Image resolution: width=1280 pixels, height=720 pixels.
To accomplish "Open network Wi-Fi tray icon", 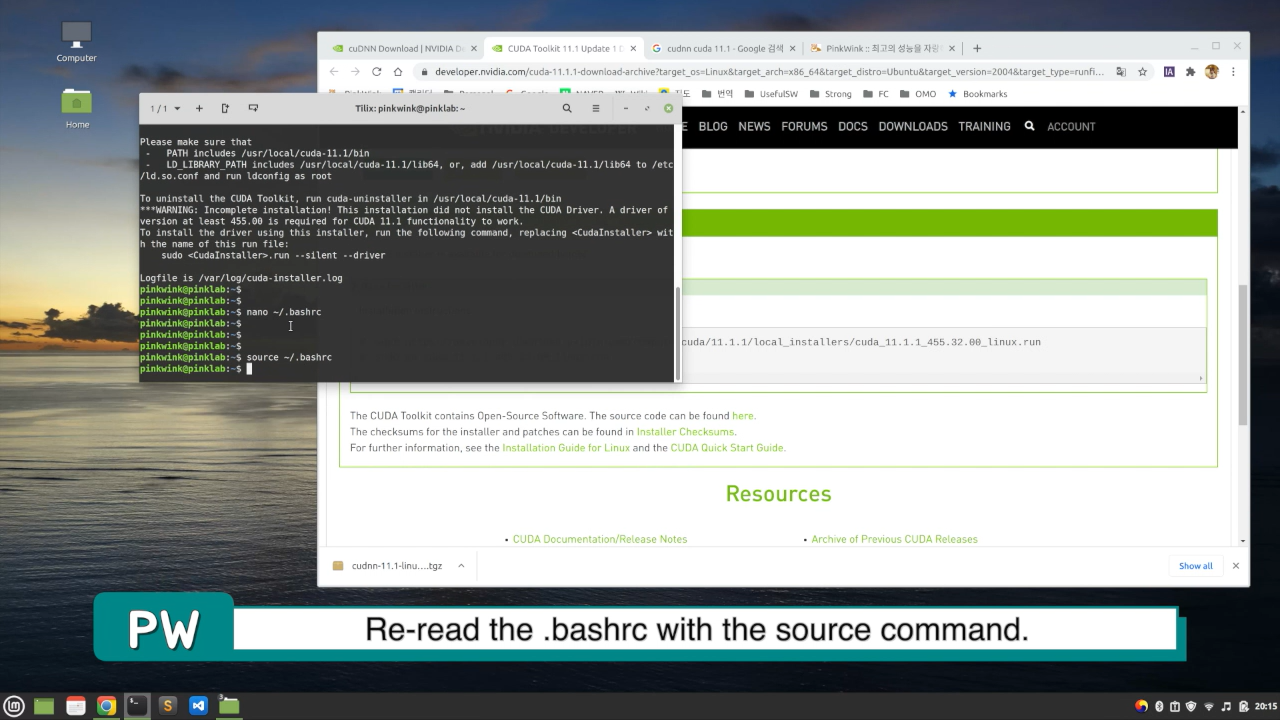I will point(1208,706).
